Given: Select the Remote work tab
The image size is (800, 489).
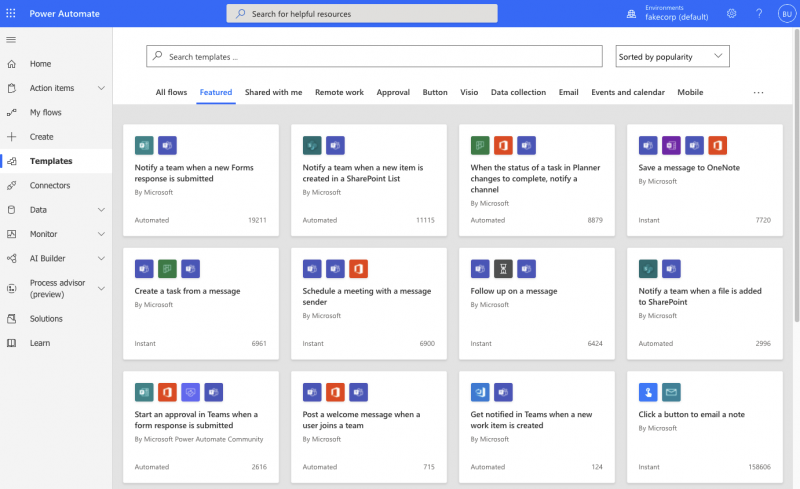Looking at the screenshot, I should 339,92.
